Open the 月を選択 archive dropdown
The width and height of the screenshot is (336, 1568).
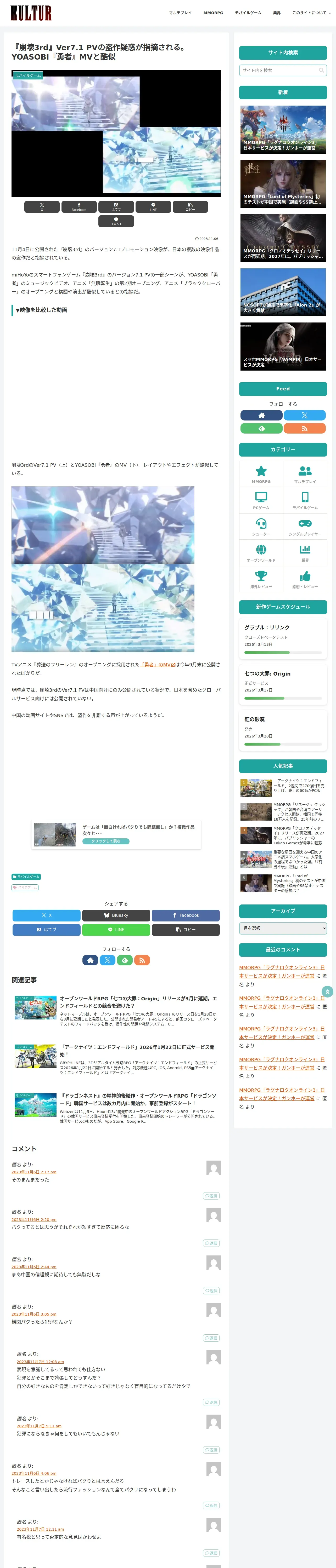[283, 928]
